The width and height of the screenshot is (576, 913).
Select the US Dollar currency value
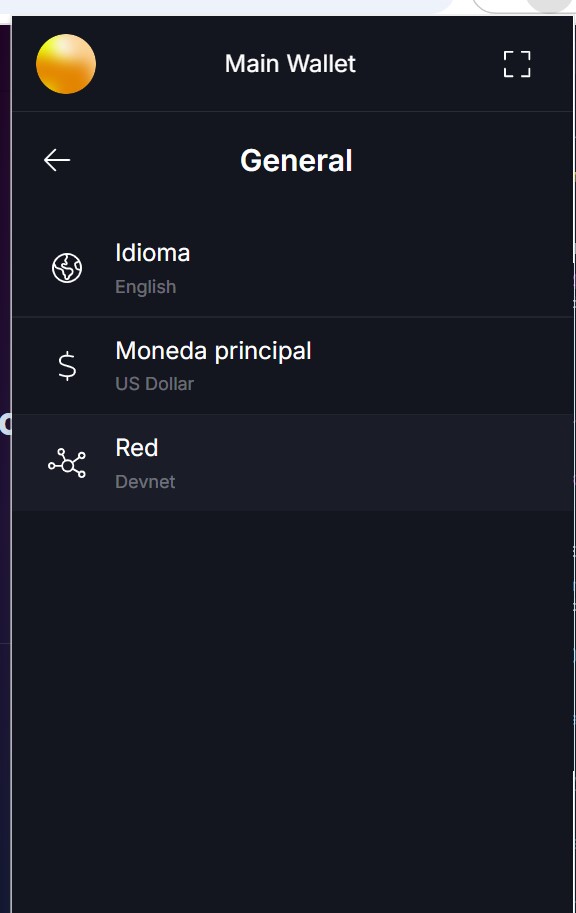pyautogui.click(x=154, y=384)
